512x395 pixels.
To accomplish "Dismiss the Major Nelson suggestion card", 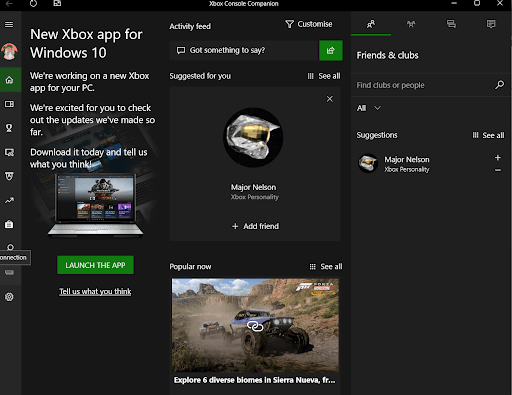I will click(x=329, y=99).
